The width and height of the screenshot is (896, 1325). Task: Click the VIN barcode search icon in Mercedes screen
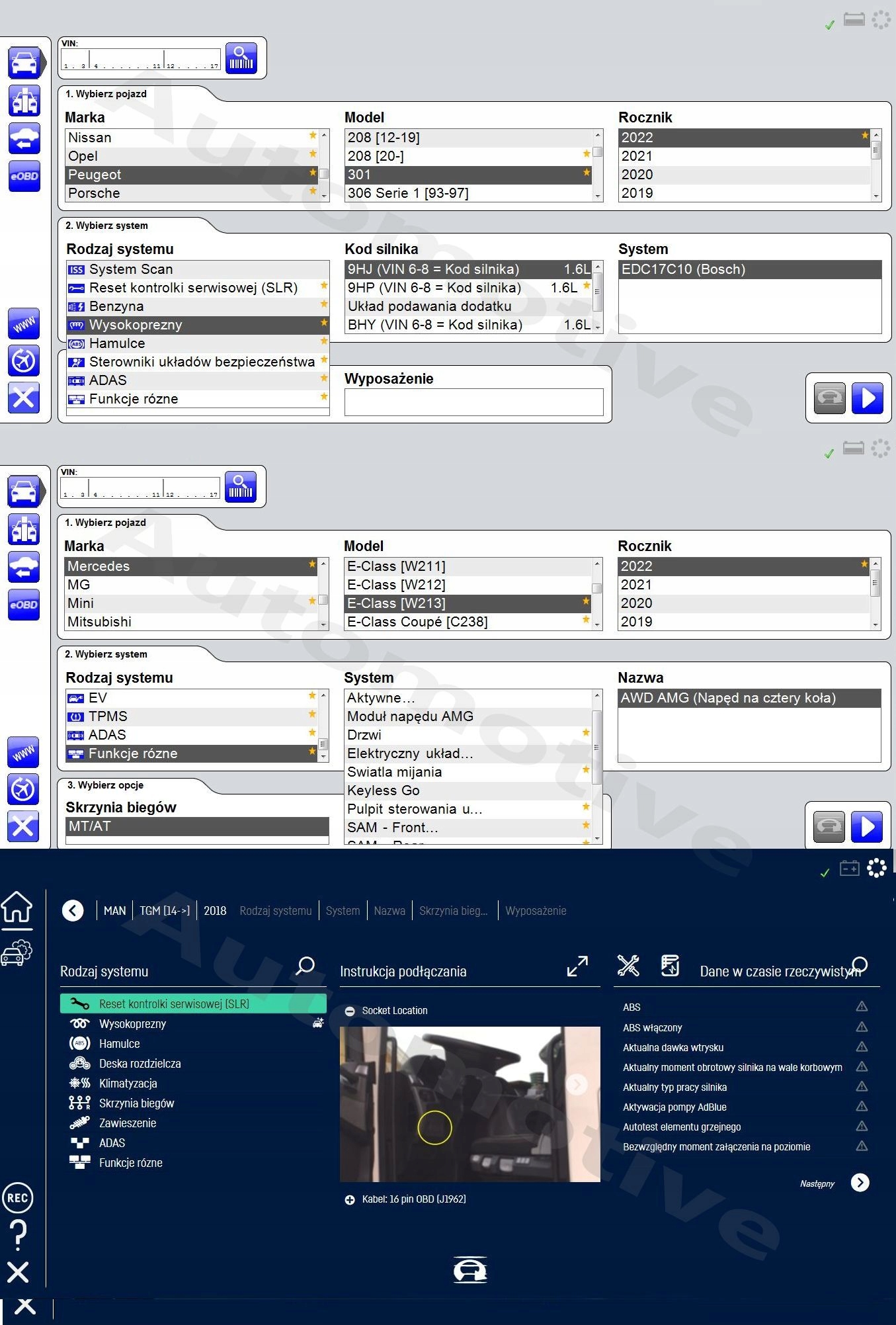(240, 487)
